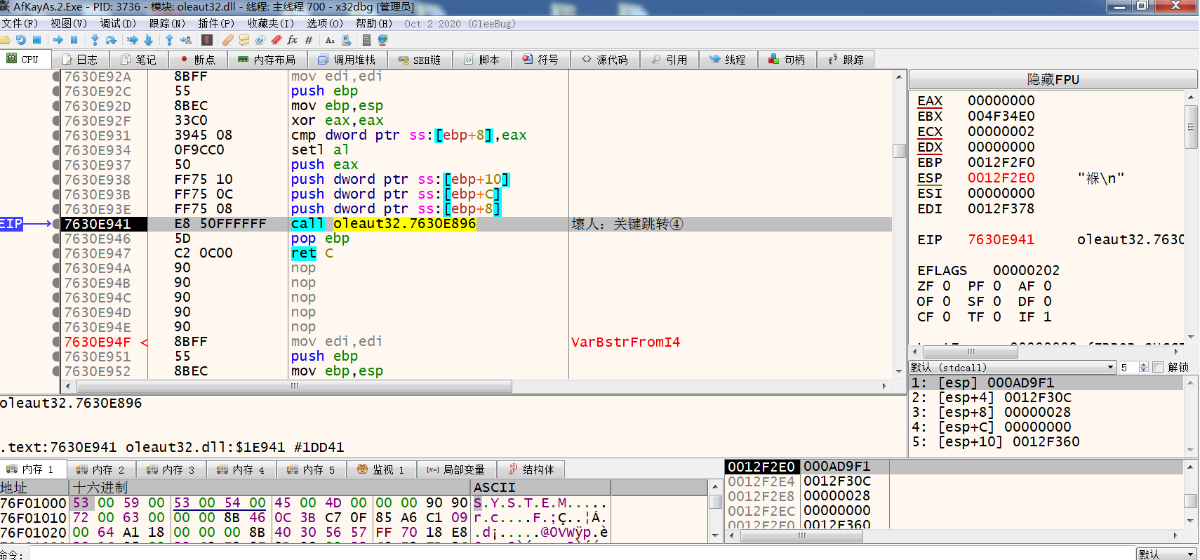Screen dimensions: 1200x560
Task: Click the Trace Into toolbar icon
Action: point(132,40)
